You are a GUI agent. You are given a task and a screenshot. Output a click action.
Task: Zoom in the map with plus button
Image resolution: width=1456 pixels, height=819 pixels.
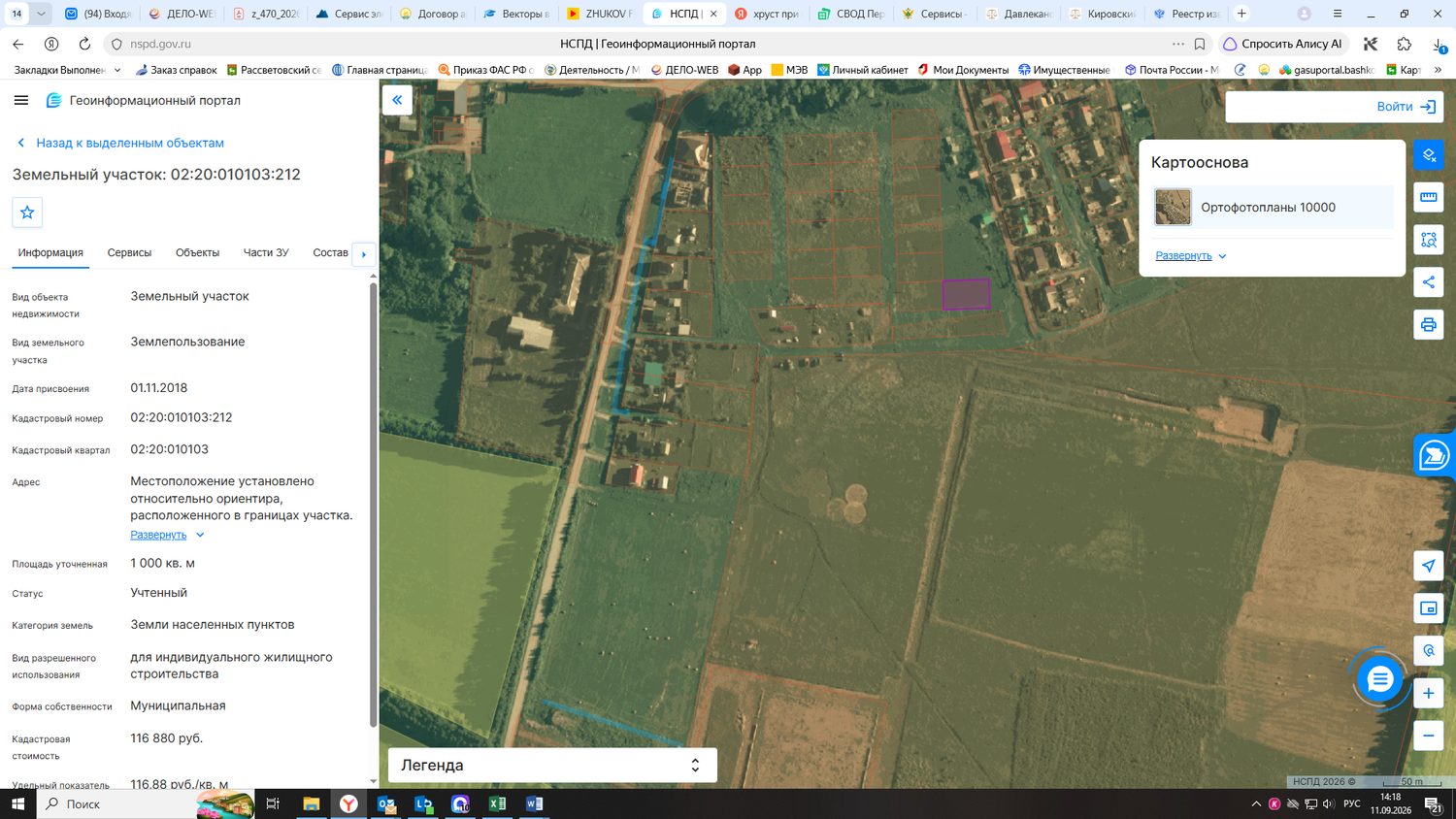(1429, 693)
